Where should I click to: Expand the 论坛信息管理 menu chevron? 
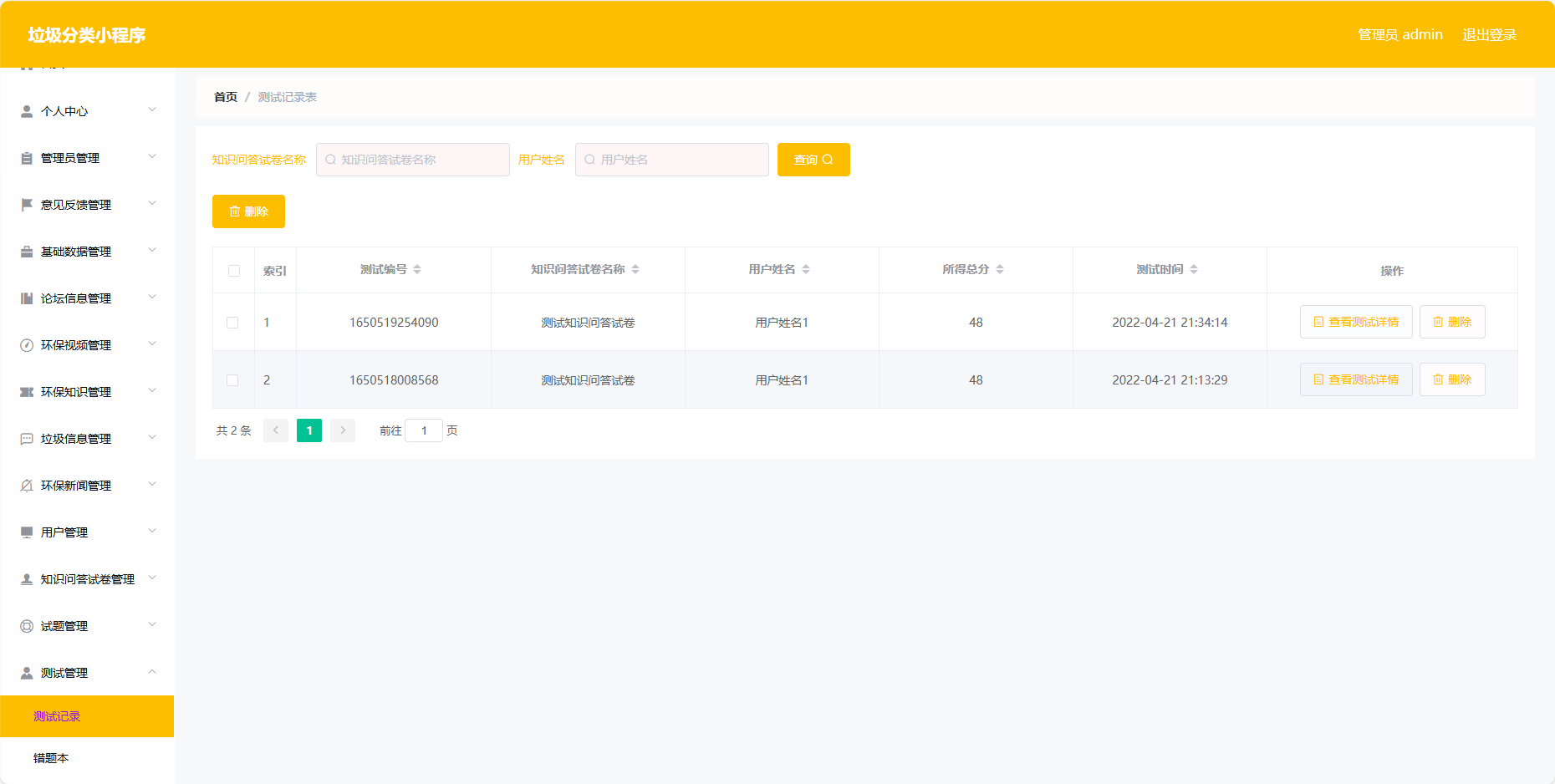tap(152, 297)
